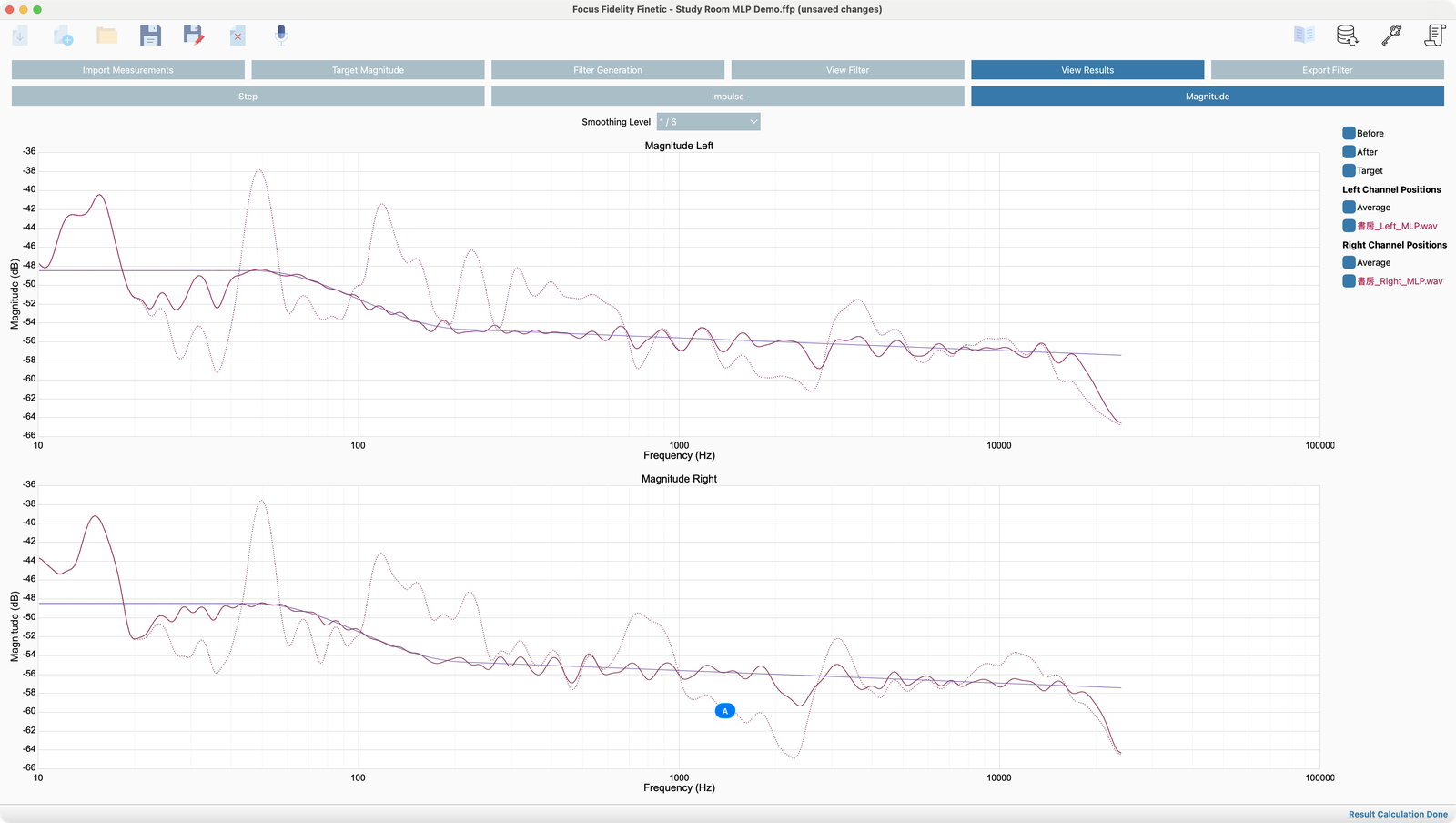Click the Save As floppy-with-pencil icon
Viewport: 1456px width, 823px height.
point(194,36)
